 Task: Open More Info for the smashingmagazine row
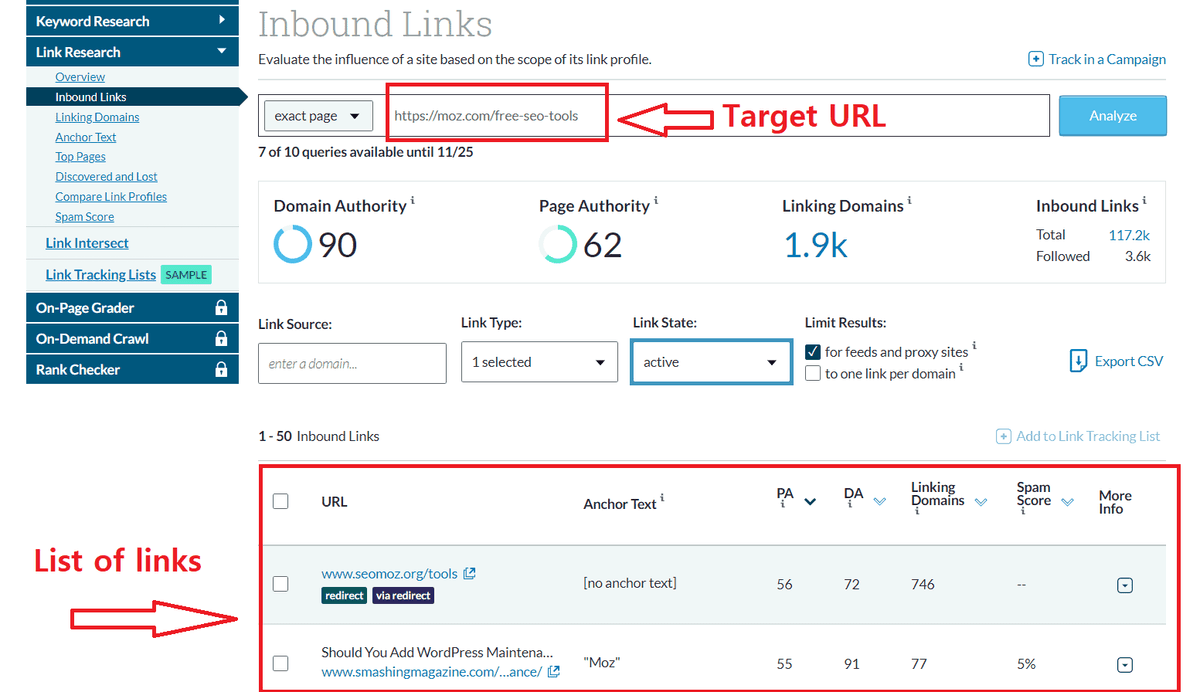1124,664
